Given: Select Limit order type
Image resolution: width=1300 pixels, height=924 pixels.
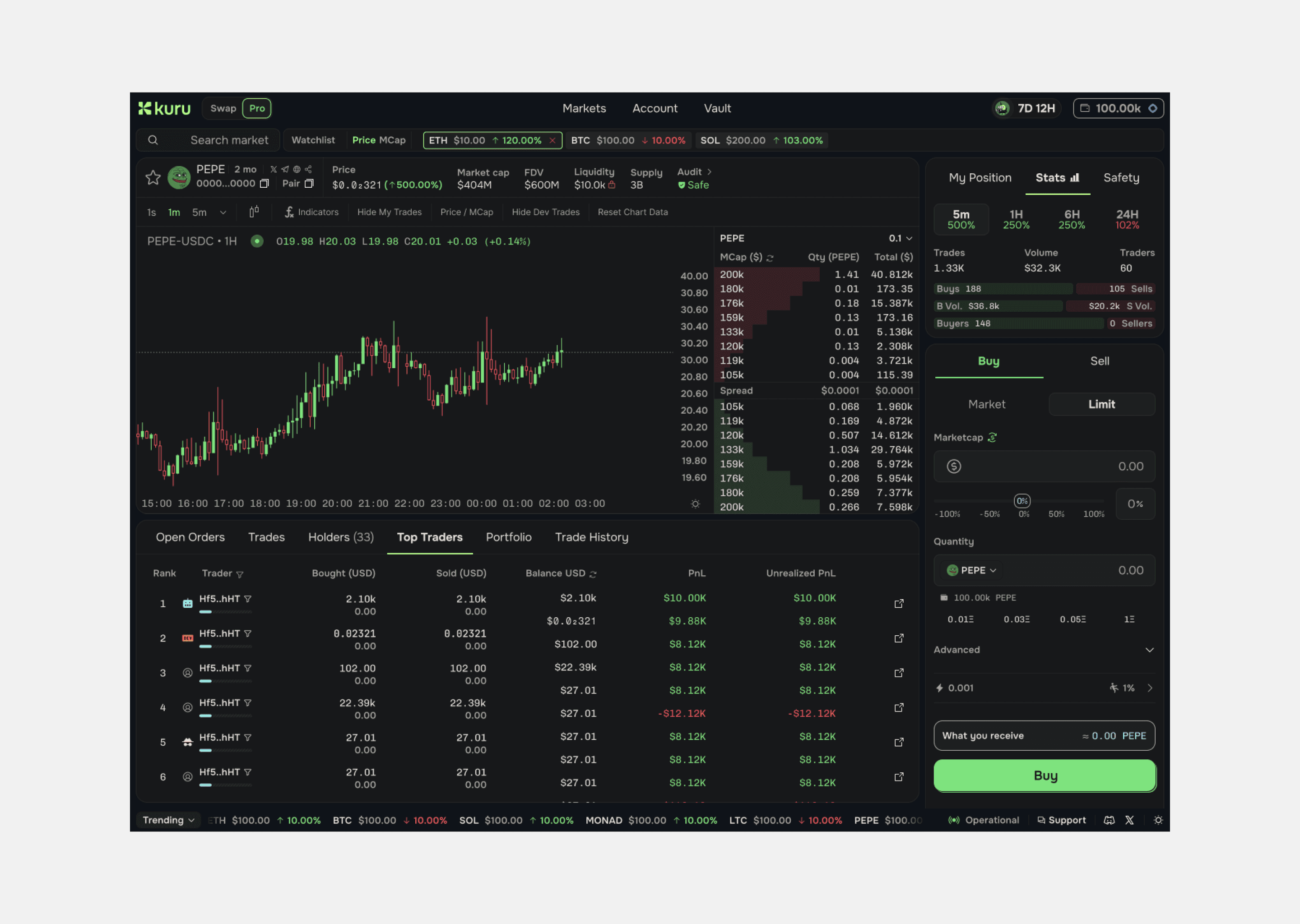Looking at the screenshot, I should 1102,405.
